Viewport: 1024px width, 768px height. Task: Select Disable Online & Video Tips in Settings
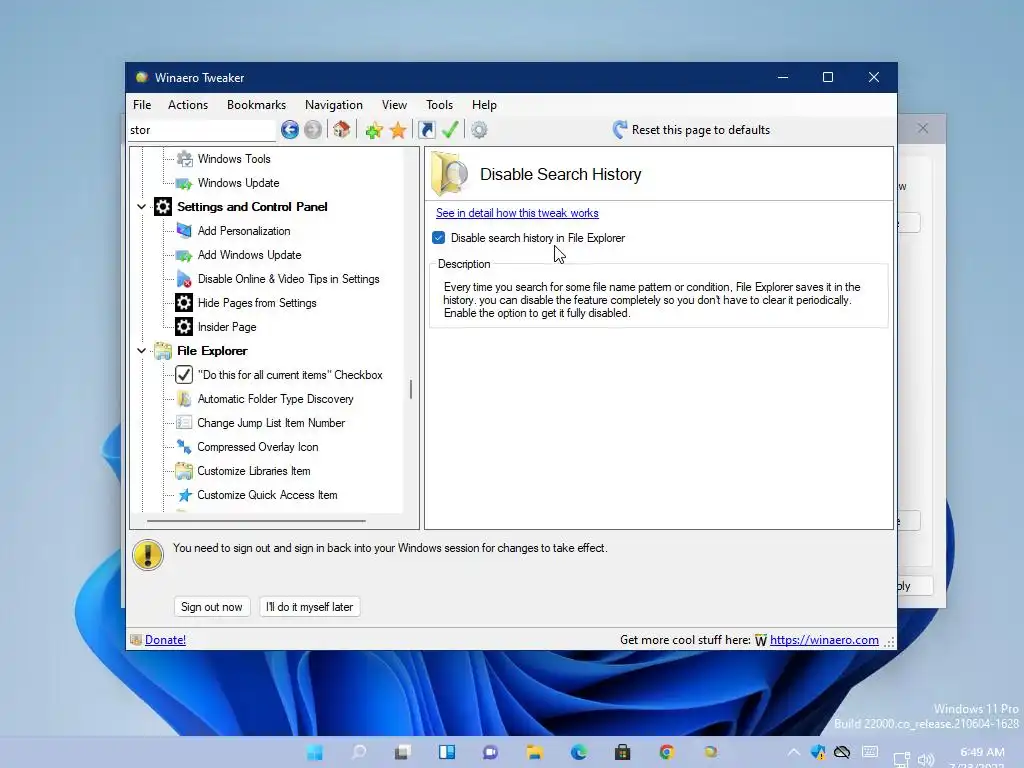288,279
